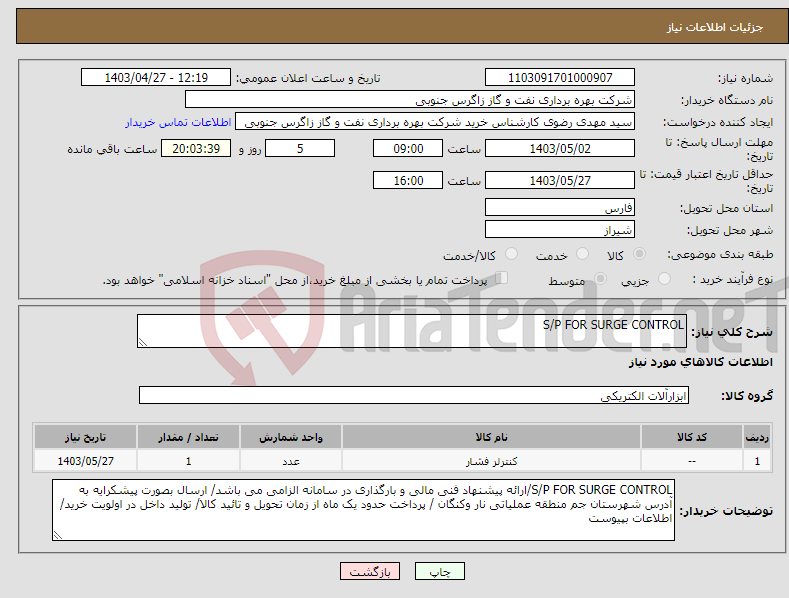Click the کد کالا column header

click(x=692, y=437)
